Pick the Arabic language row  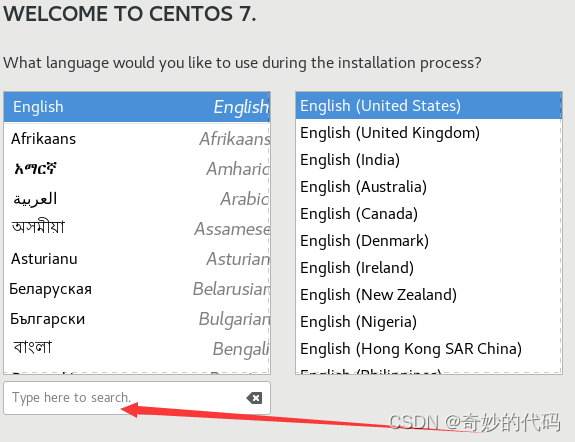coord(137,199)
